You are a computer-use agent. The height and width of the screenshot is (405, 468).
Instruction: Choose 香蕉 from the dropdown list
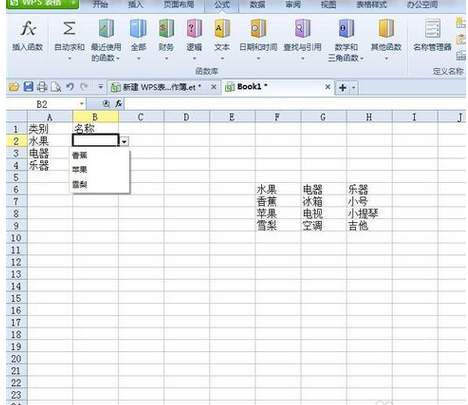[x=99, y=155]
